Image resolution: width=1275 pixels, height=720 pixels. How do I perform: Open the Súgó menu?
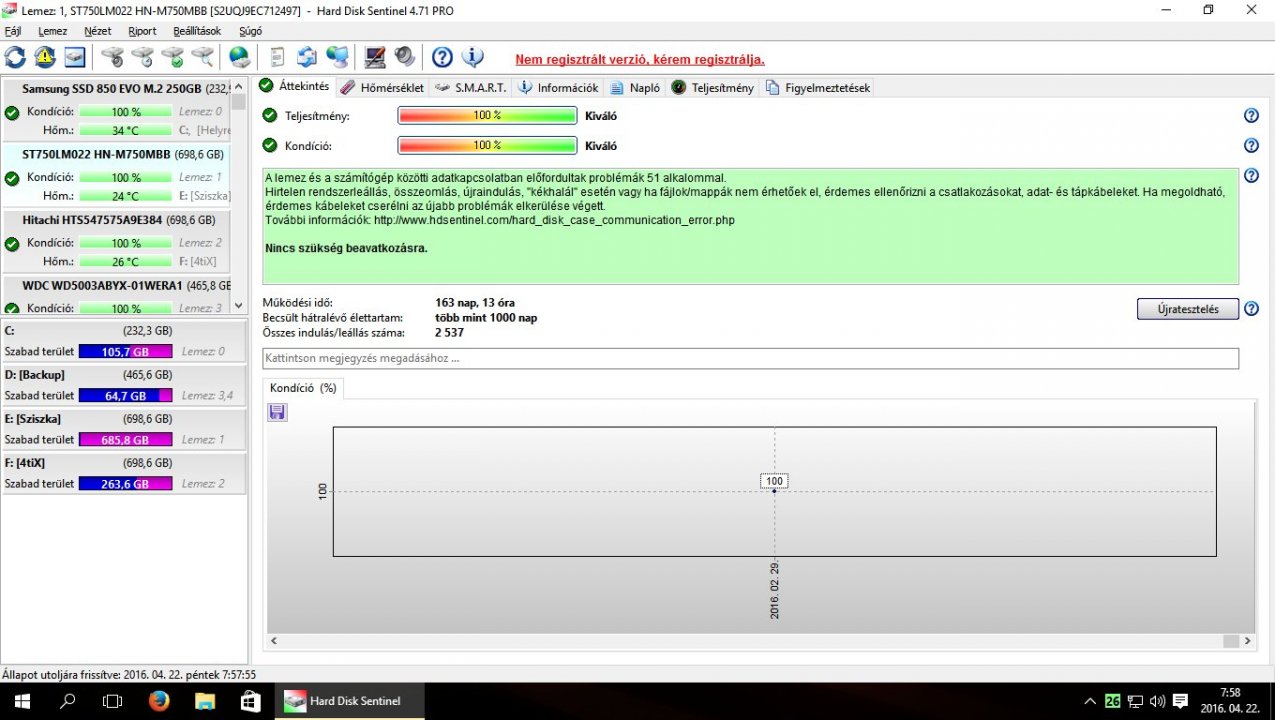coord(251,31)
